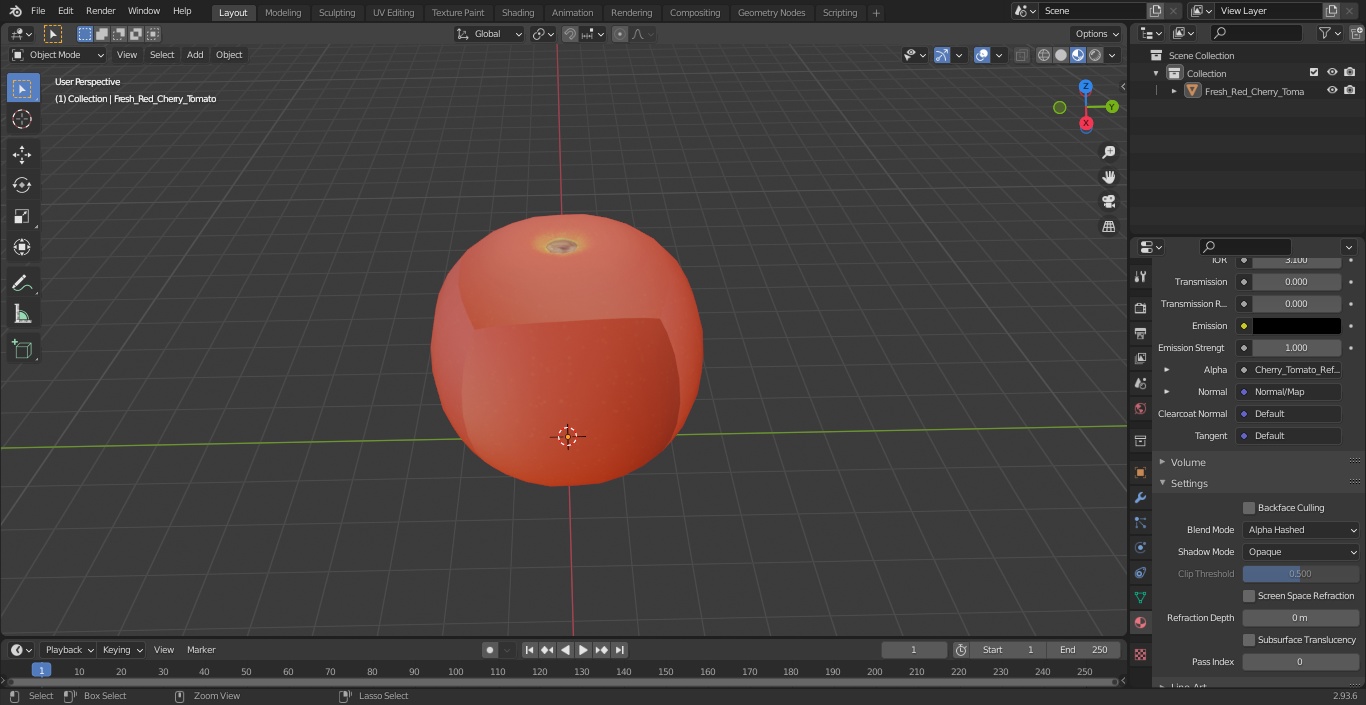Adjust the Clip Threshold slider
This screenshot has width=1366, height=705.
click(x=1301, y=574)
